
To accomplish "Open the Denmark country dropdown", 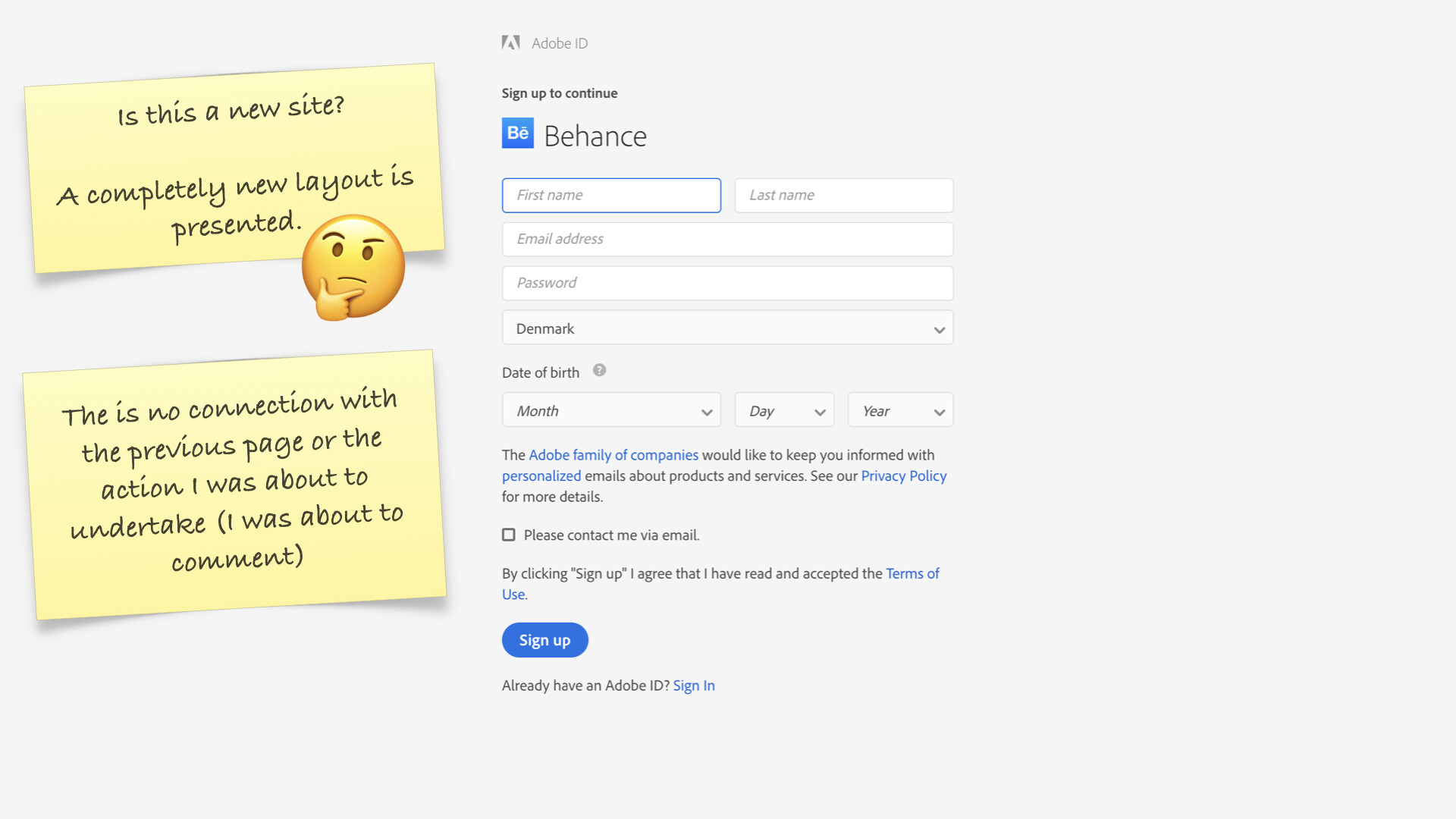I will 727,328.
